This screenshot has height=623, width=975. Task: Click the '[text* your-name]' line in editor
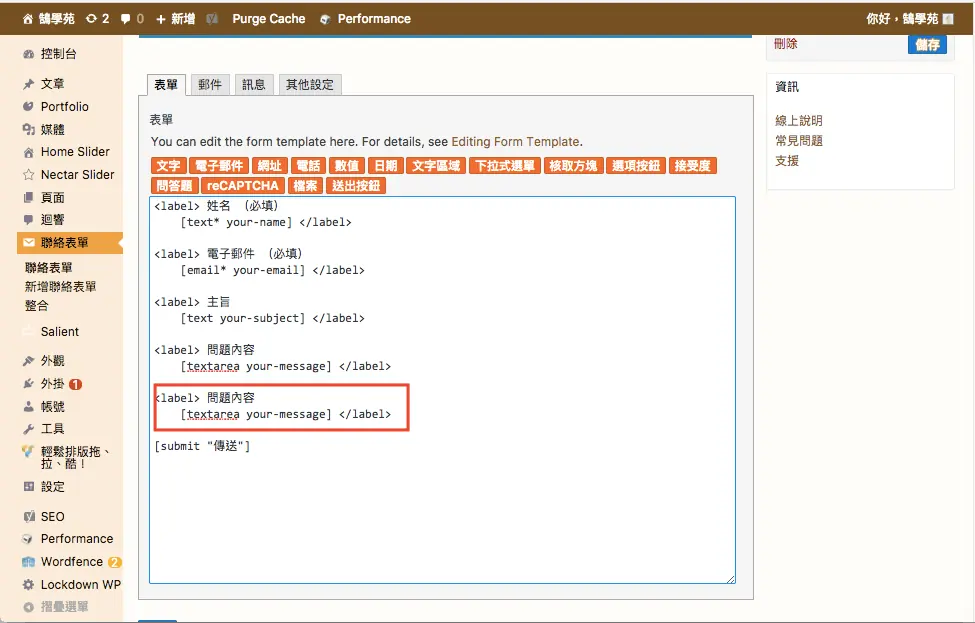point(266,223)
